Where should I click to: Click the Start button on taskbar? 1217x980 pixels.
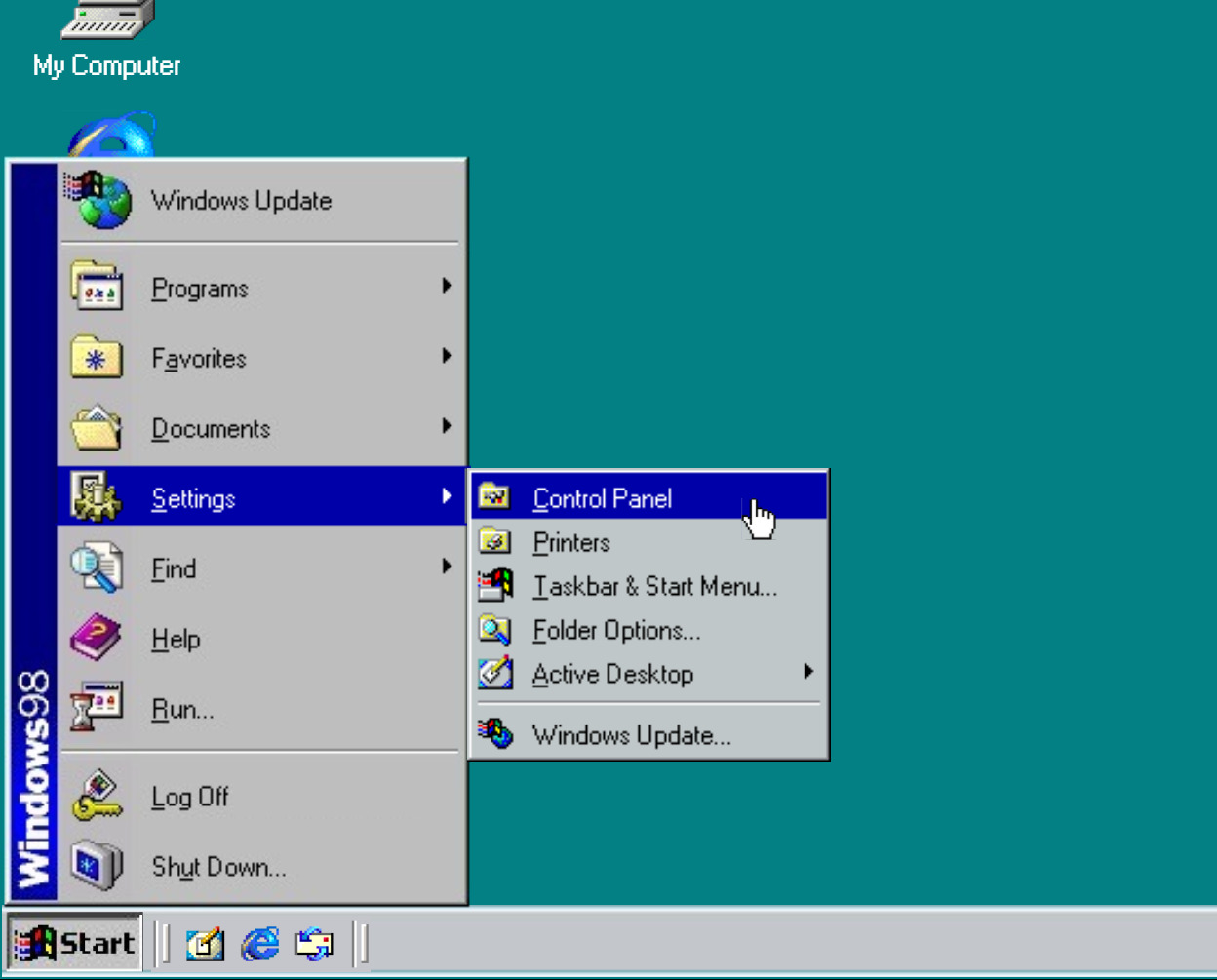[74, 943]
